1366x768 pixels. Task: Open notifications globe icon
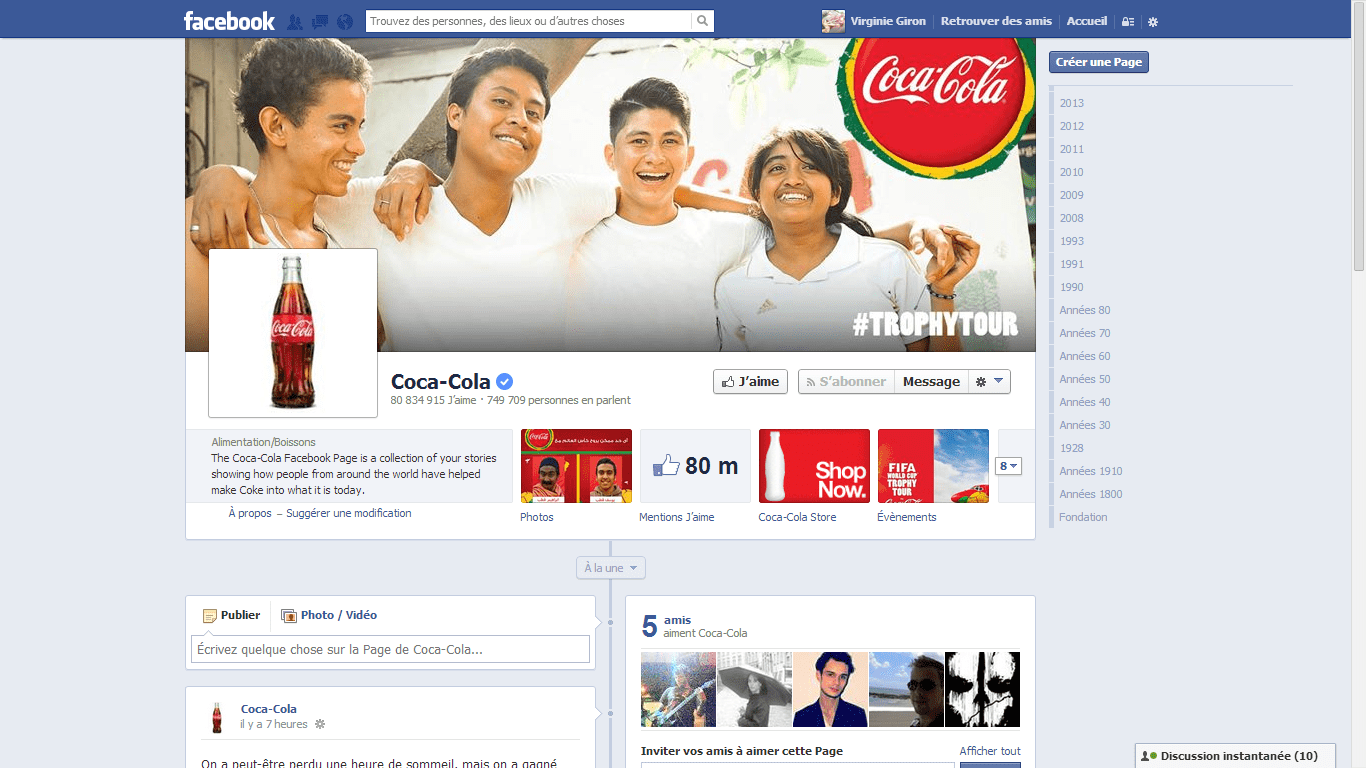pos(345,21)
